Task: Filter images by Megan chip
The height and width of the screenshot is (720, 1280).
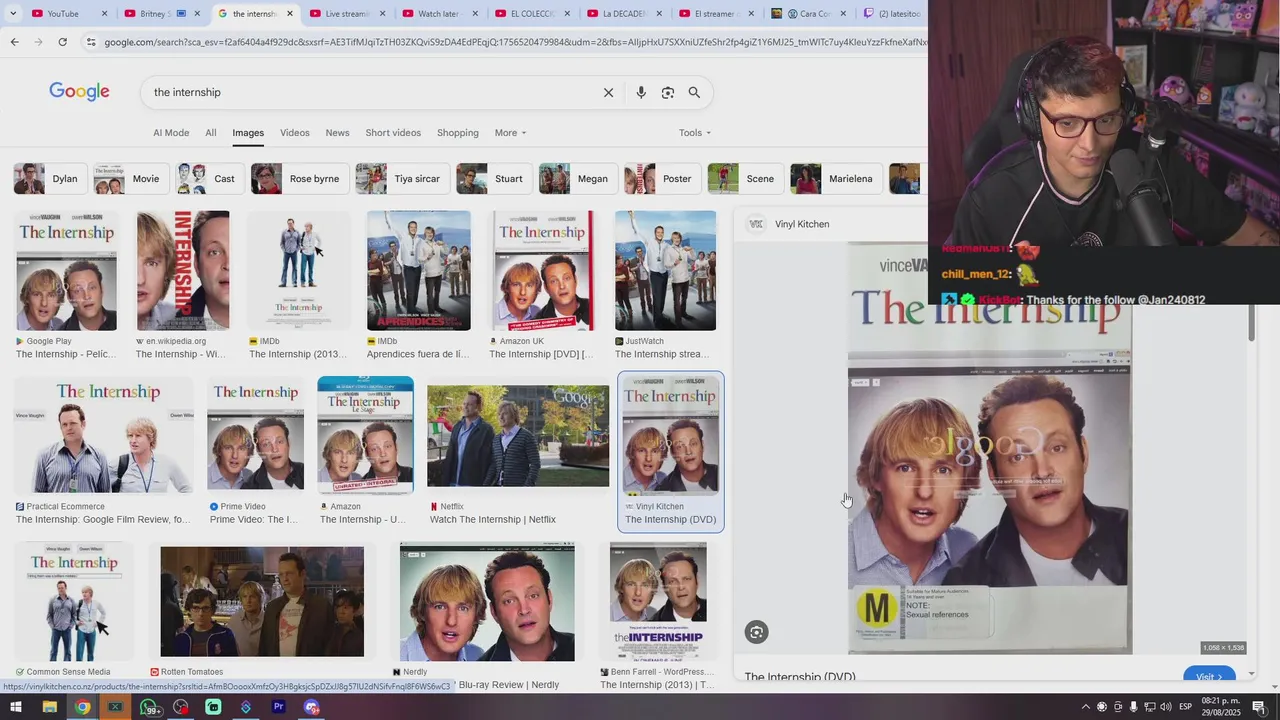Action: (577, 179)
